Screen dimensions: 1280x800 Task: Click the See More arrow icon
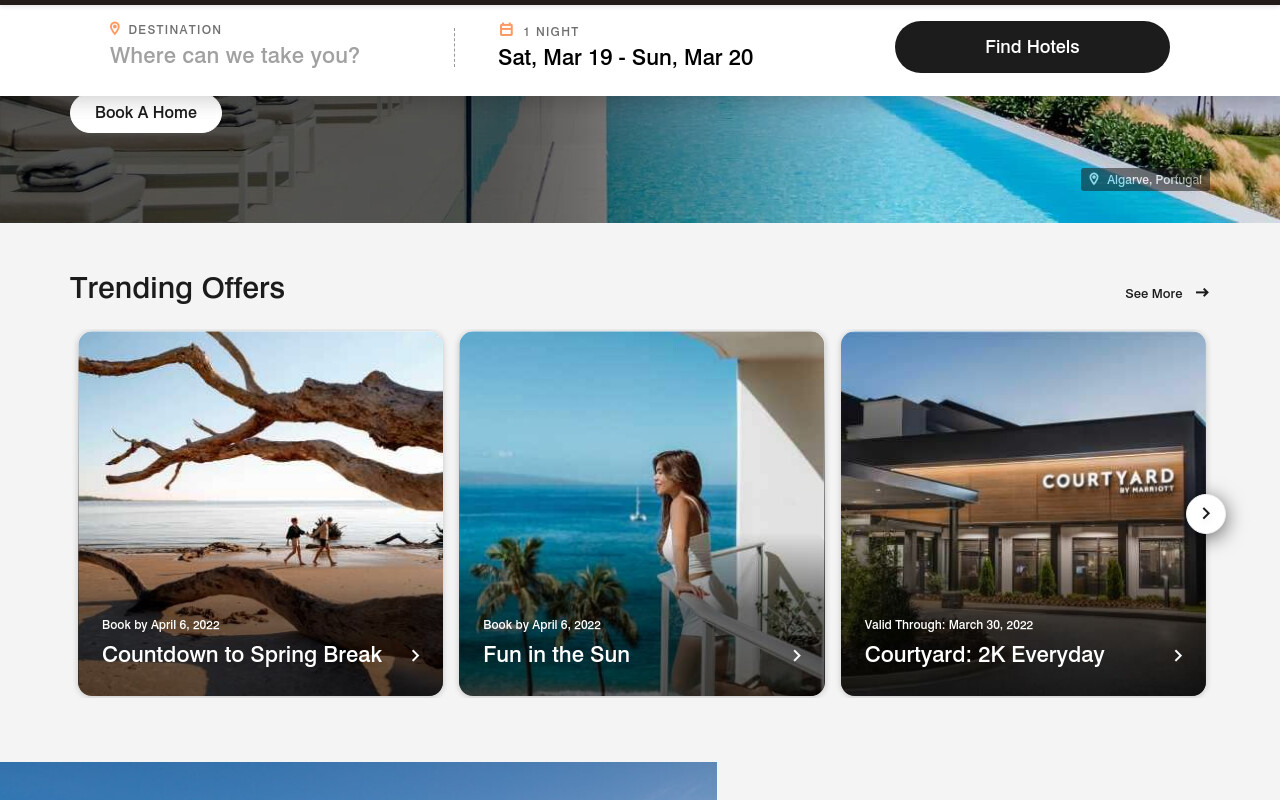pyautogui.click(x=1202, y=293)
